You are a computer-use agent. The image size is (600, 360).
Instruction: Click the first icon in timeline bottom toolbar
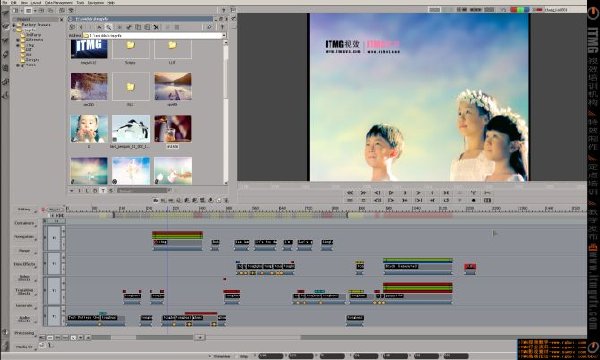(42, 337)
